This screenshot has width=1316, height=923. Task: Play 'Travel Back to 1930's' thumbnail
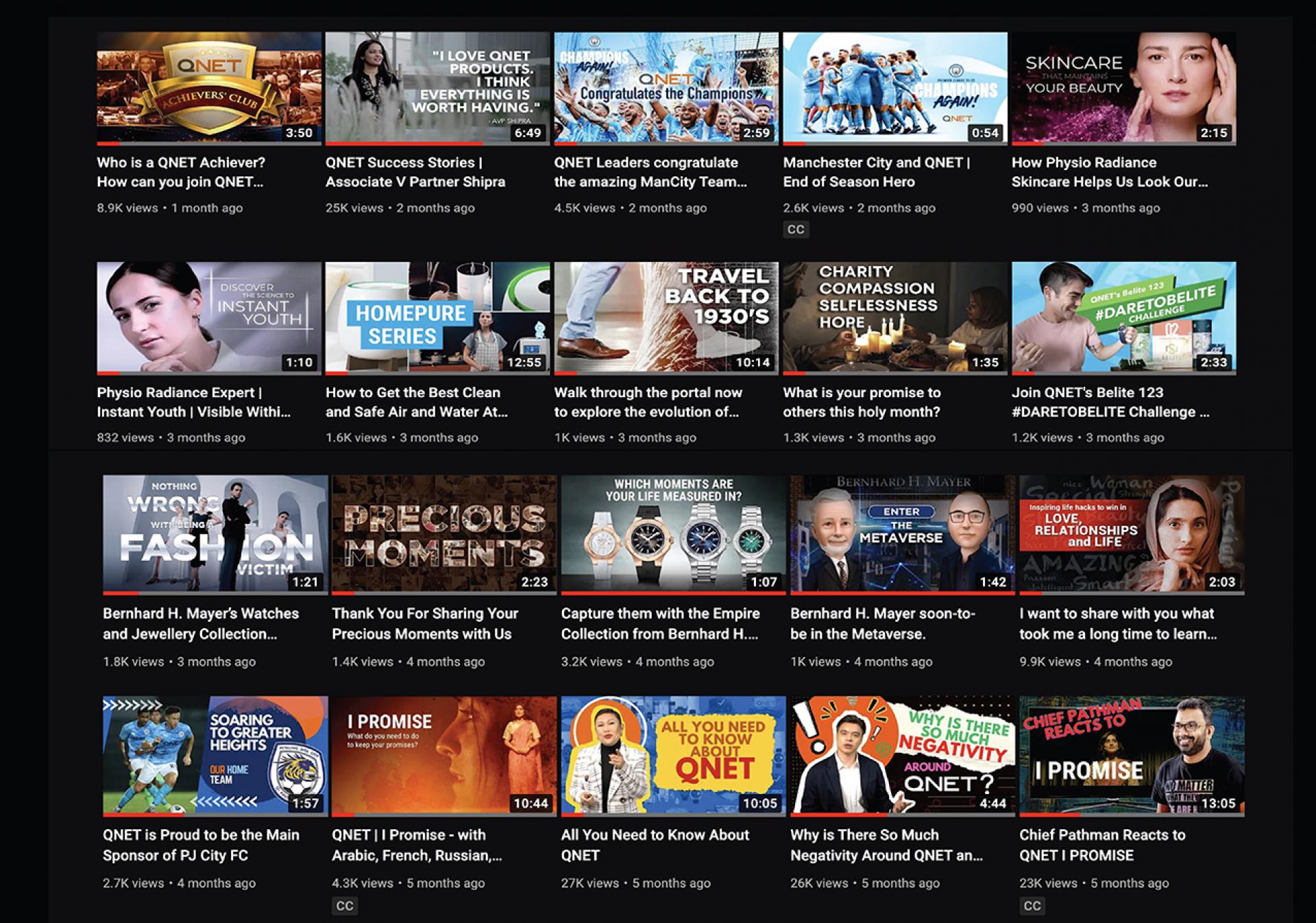666,318
